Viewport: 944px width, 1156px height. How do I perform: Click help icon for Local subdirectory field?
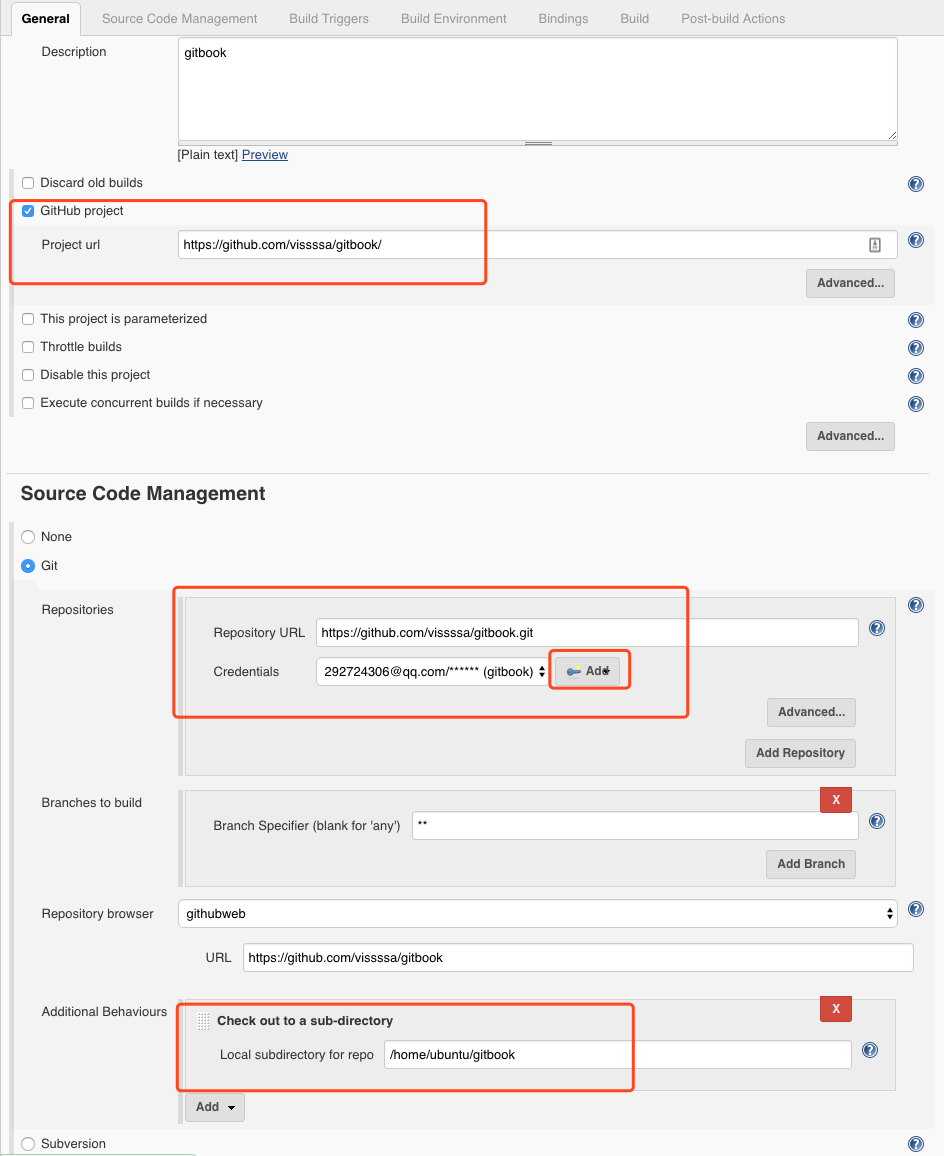(x=870, y=1050)
